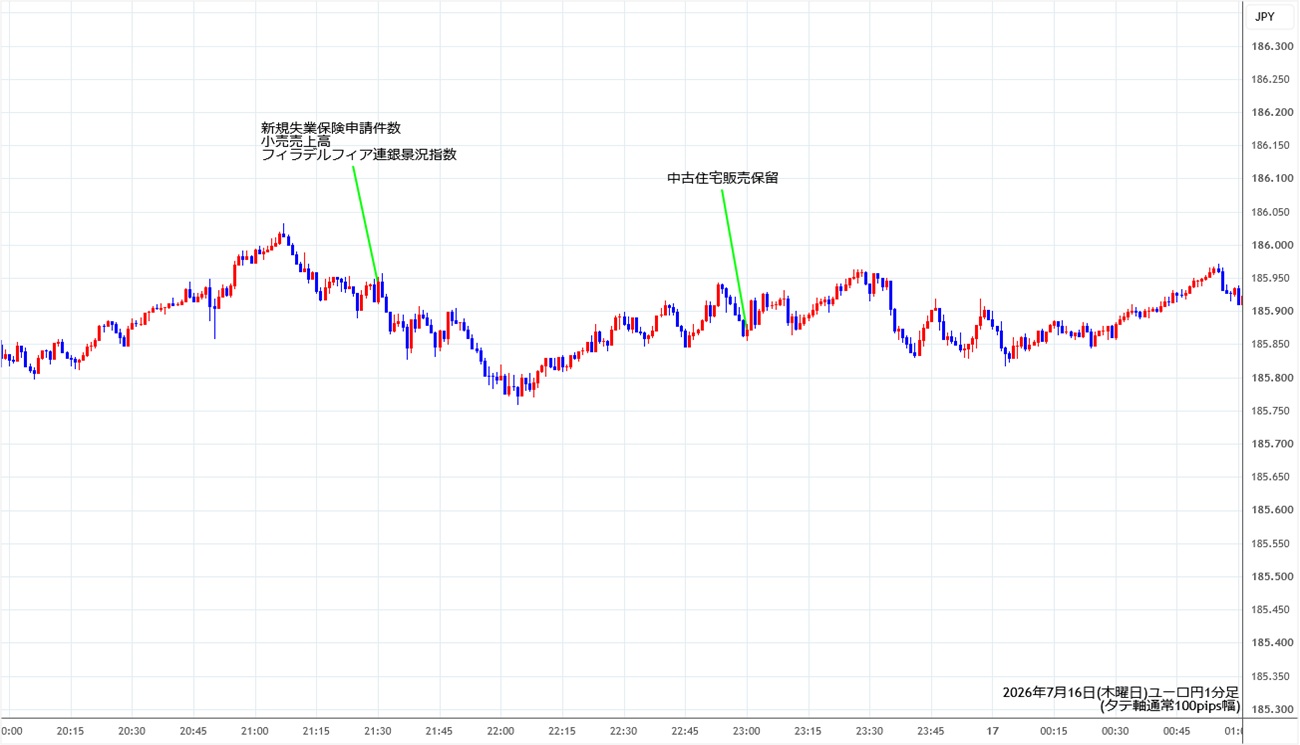1300x745 pixels.
Task: Select the 185.700 price axis label
Action: click(x=1270, y=443)
